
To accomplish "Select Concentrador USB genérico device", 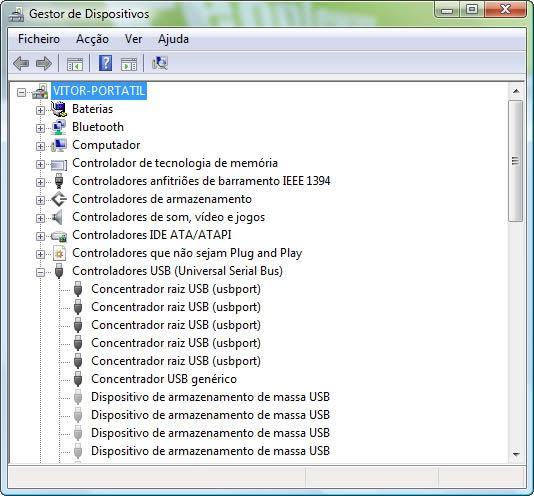I will coord(164,379).
